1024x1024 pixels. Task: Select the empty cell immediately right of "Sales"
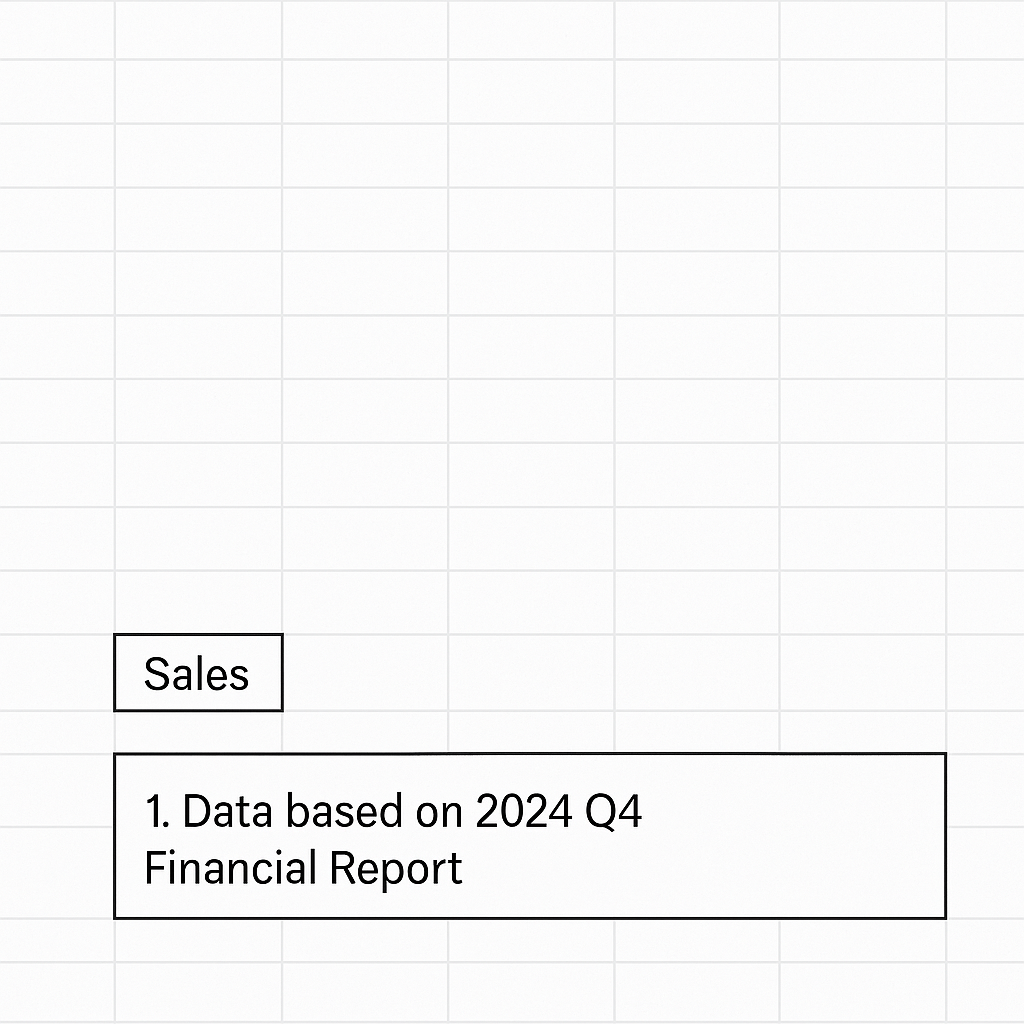tap(365, 673)
